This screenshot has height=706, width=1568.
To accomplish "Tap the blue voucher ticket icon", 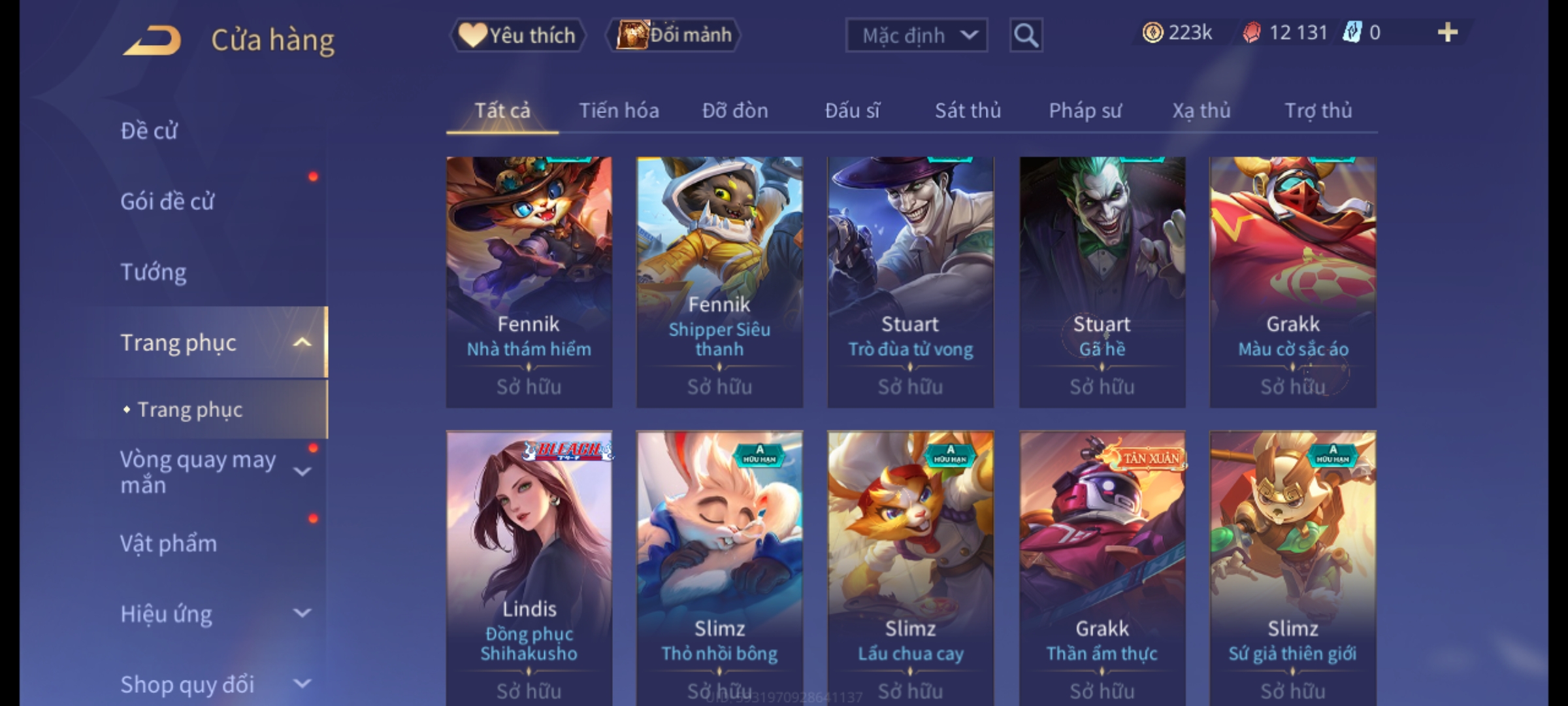I will pos(1352,33).
